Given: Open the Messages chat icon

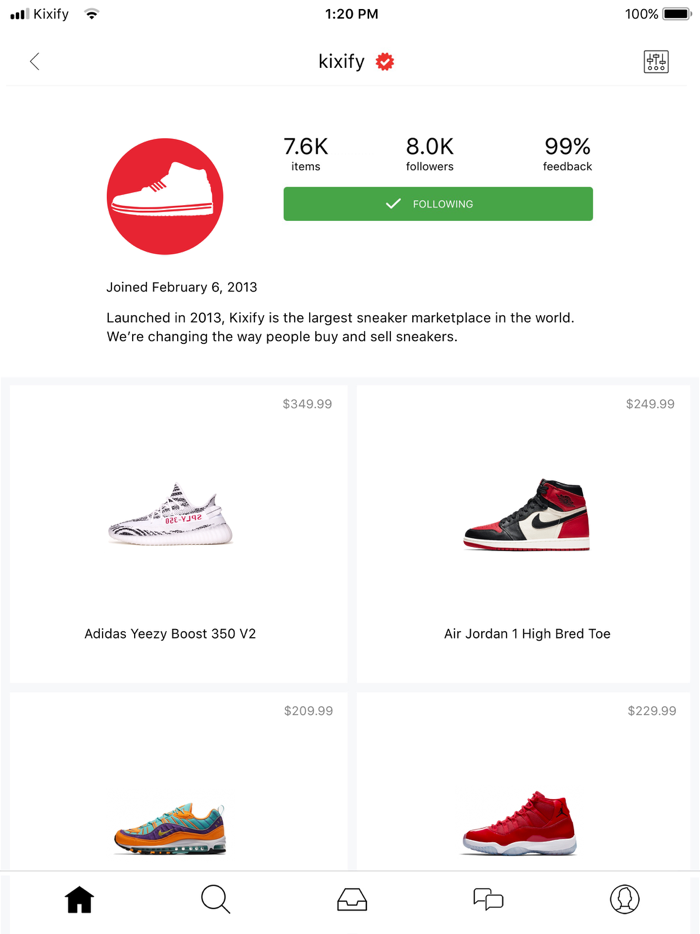Looking at the screenshot, I should 488,899.
